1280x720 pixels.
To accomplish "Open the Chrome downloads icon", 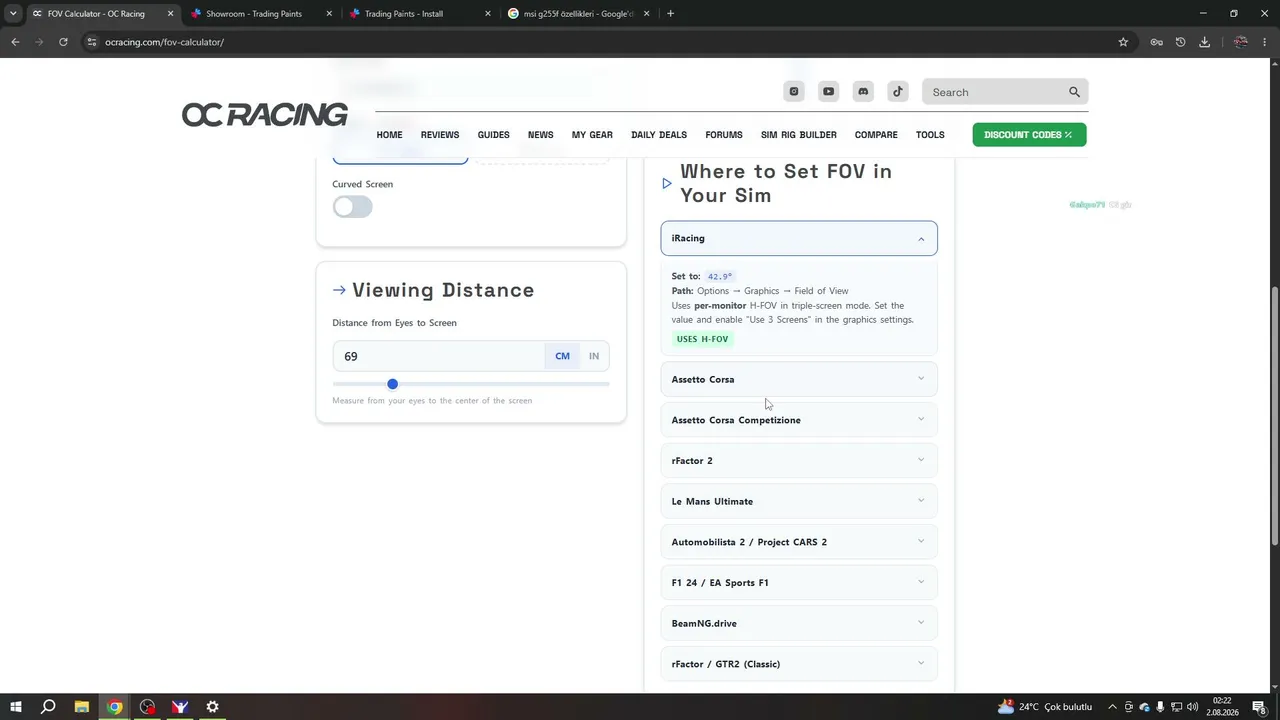I will tap(1204, 42).
